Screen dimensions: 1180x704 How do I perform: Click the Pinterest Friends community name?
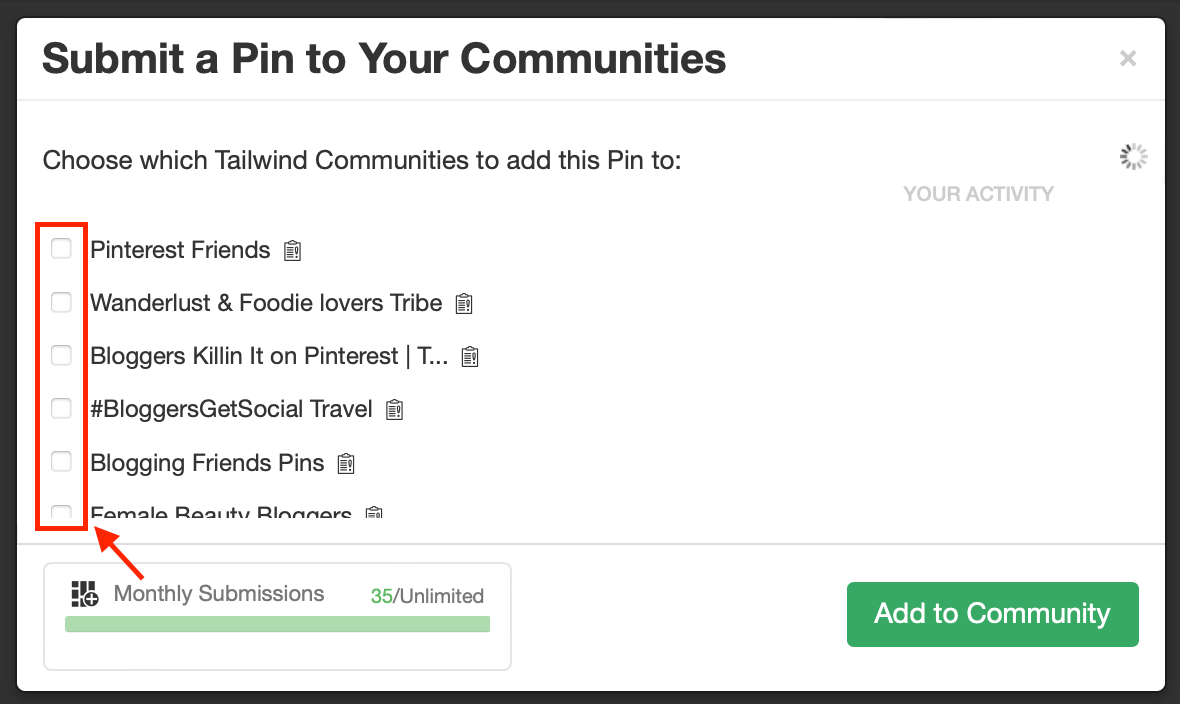point(180,250)
